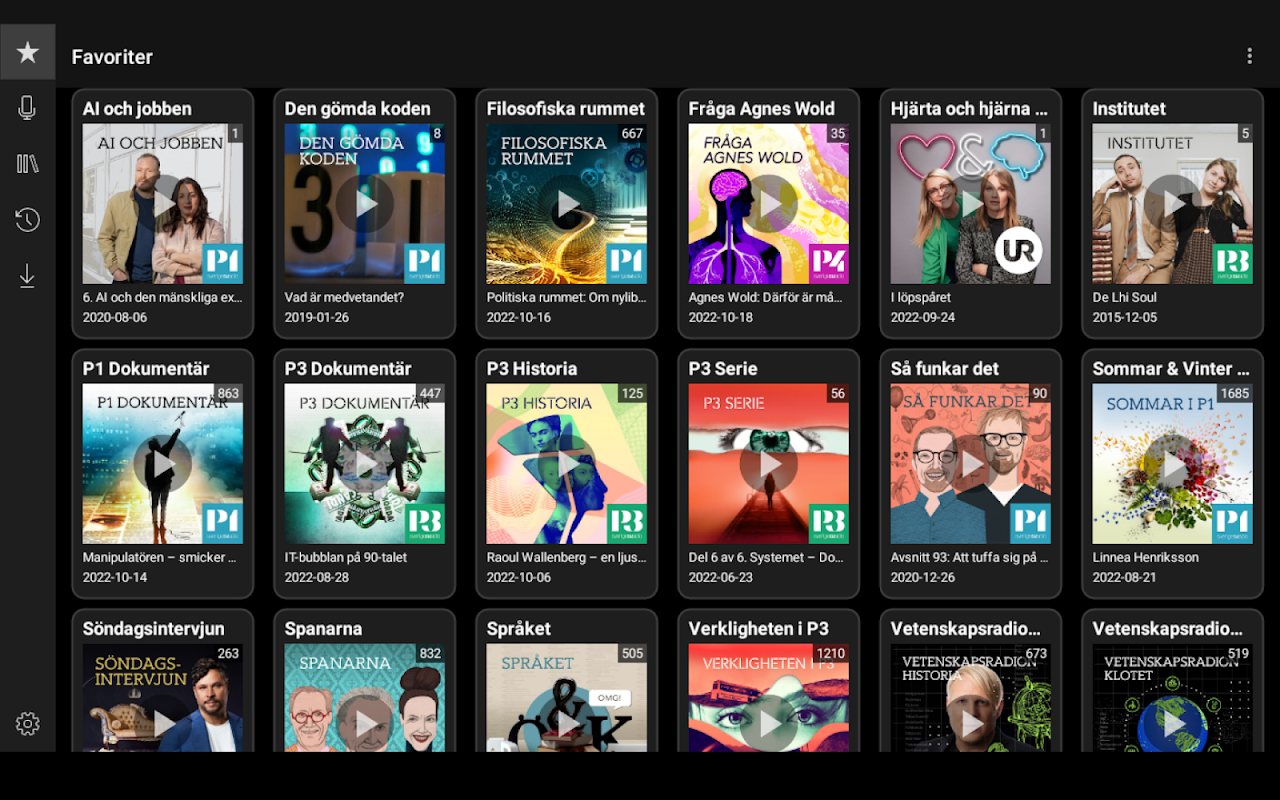This screenshot has width=1280, height=800.
Task: Click the 447 episode count badge
Action: point(430,394)
